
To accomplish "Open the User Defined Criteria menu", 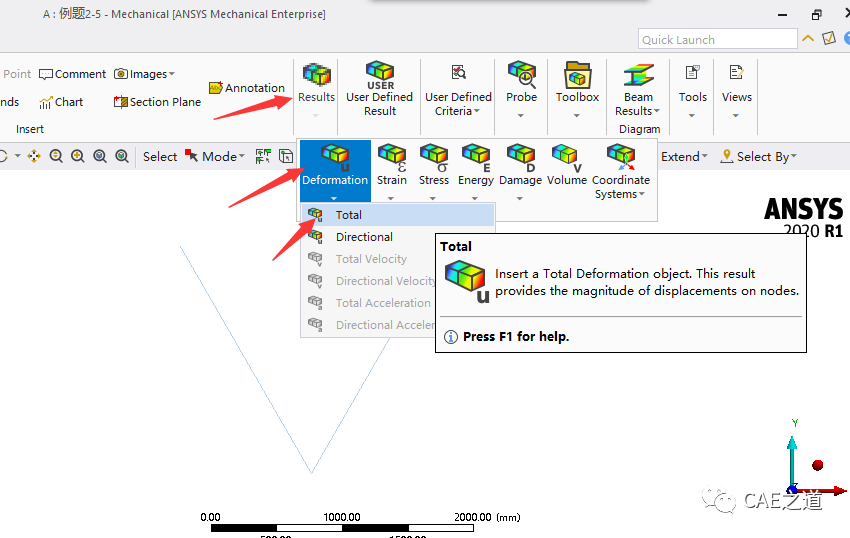I will [x=458, y=89].
